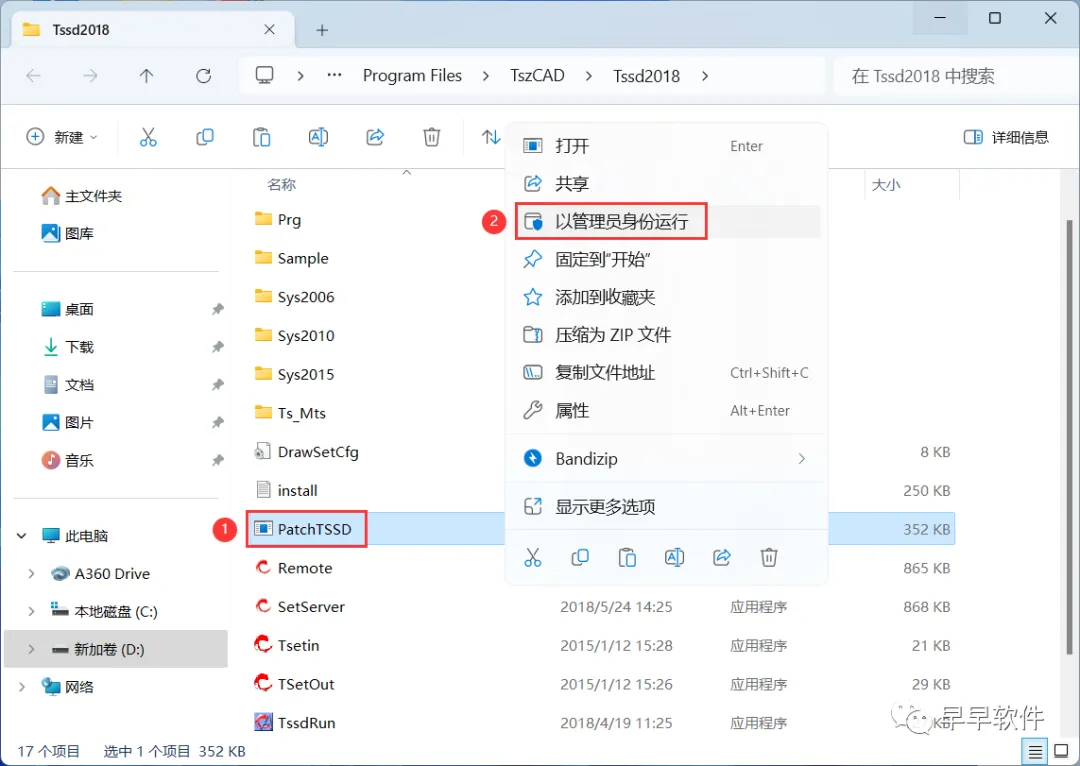Choose 属性 in the context menu
The height and width of the screenshot is (766, 1080).
pos(666,411)
